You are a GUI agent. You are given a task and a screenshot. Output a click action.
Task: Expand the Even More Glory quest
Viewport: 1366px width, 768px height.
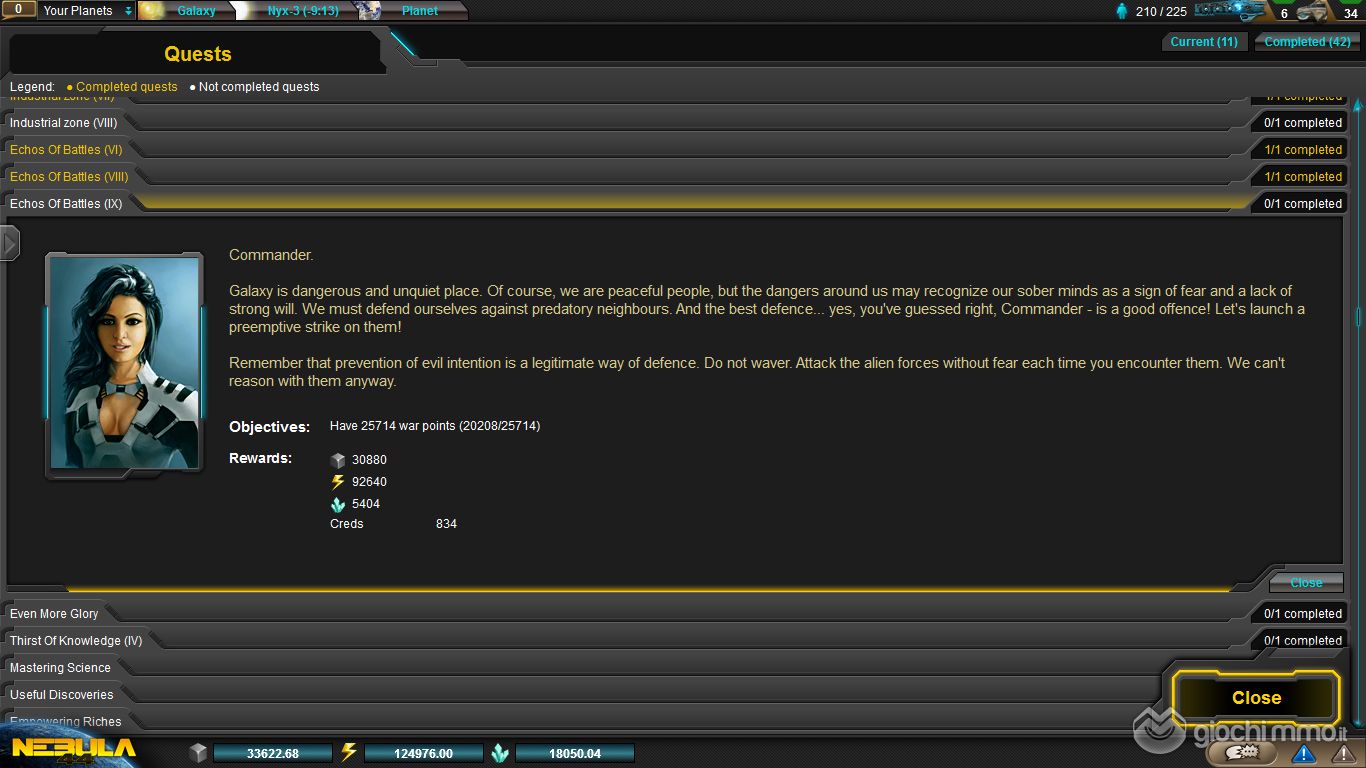coord(54,614)
